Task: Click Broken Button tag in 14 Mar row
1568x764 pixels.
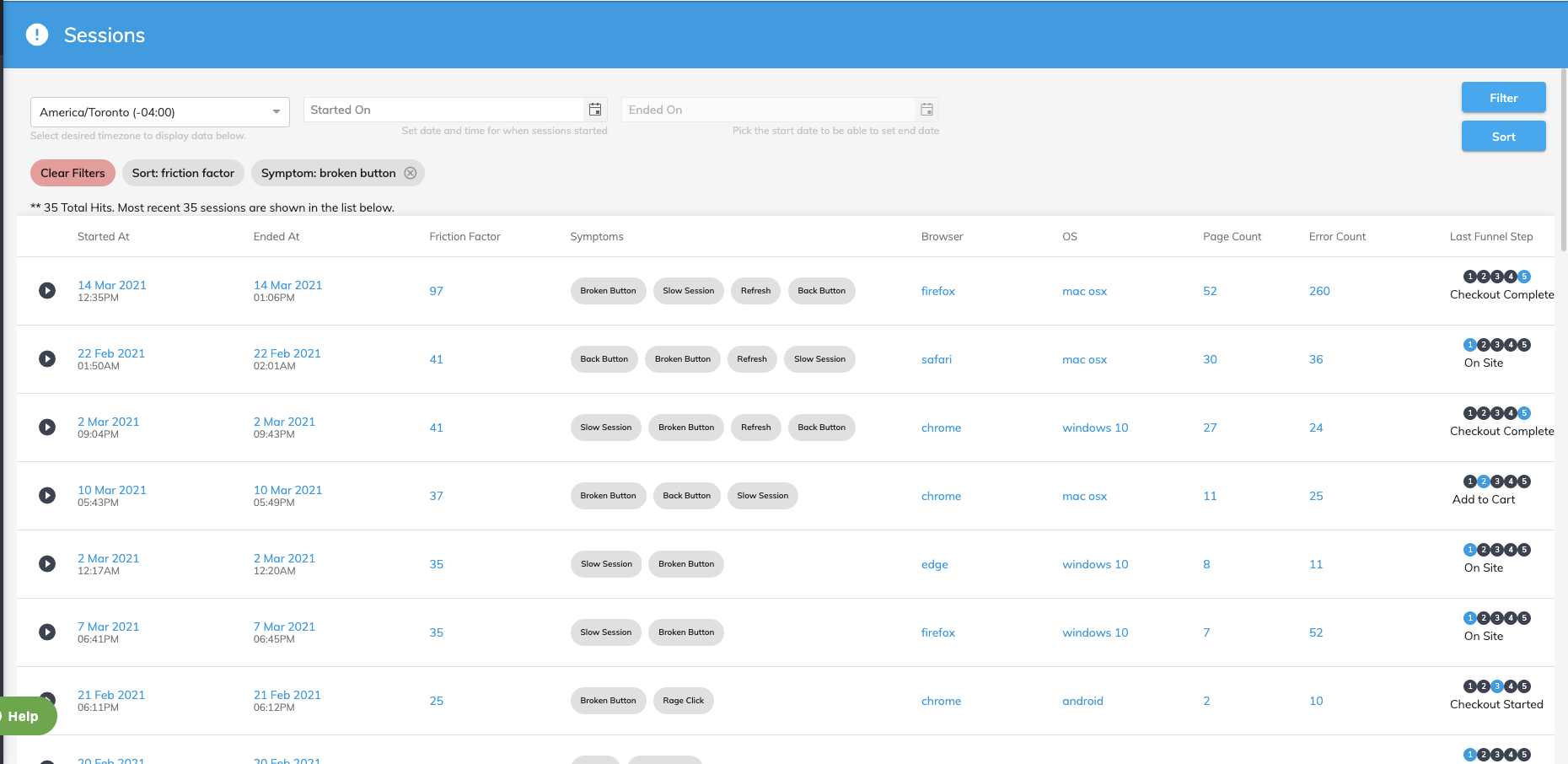Action: (608, 291)
